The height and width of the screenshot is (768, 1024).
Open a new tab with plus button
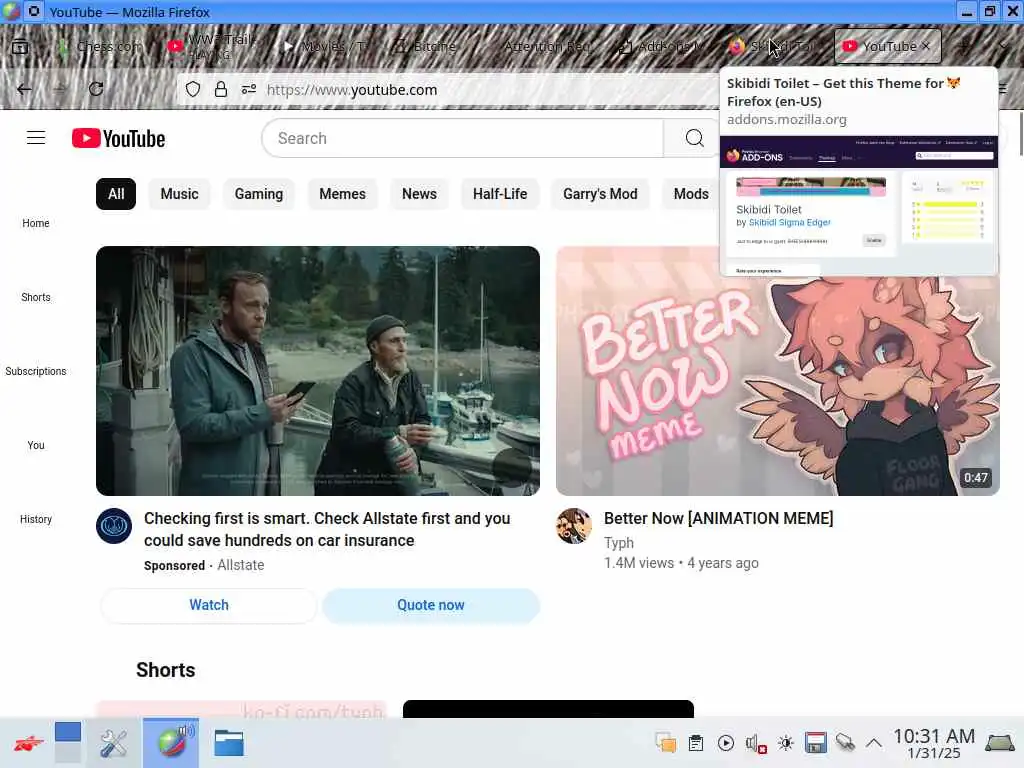964,46
